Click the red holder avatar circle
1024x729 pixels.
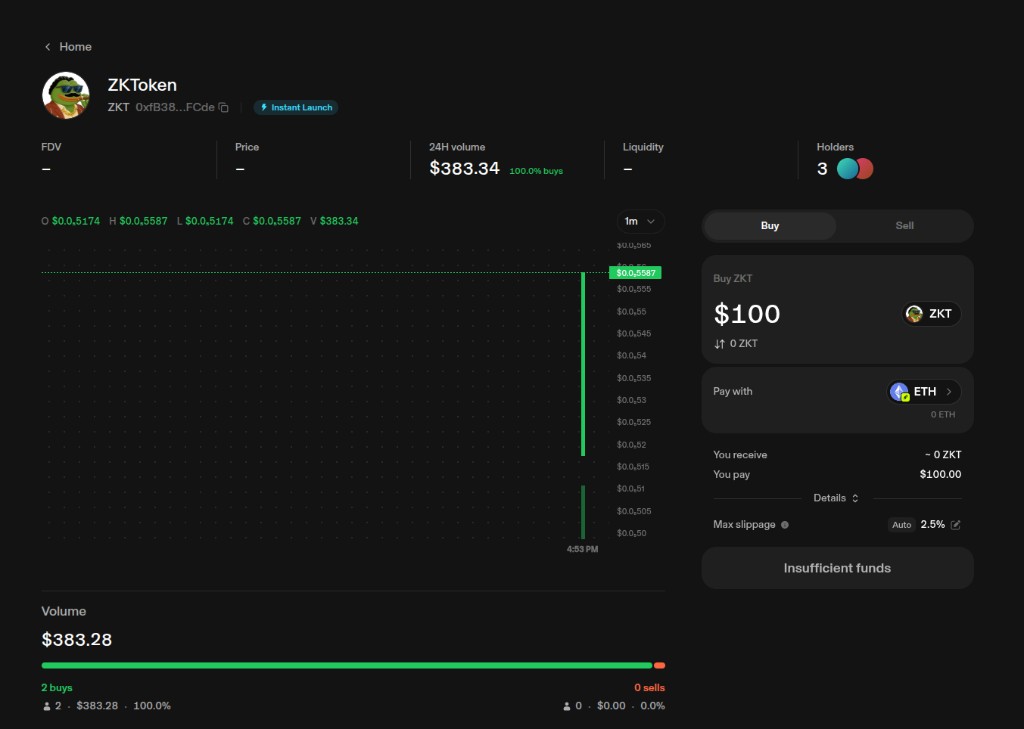pos(865,169)
